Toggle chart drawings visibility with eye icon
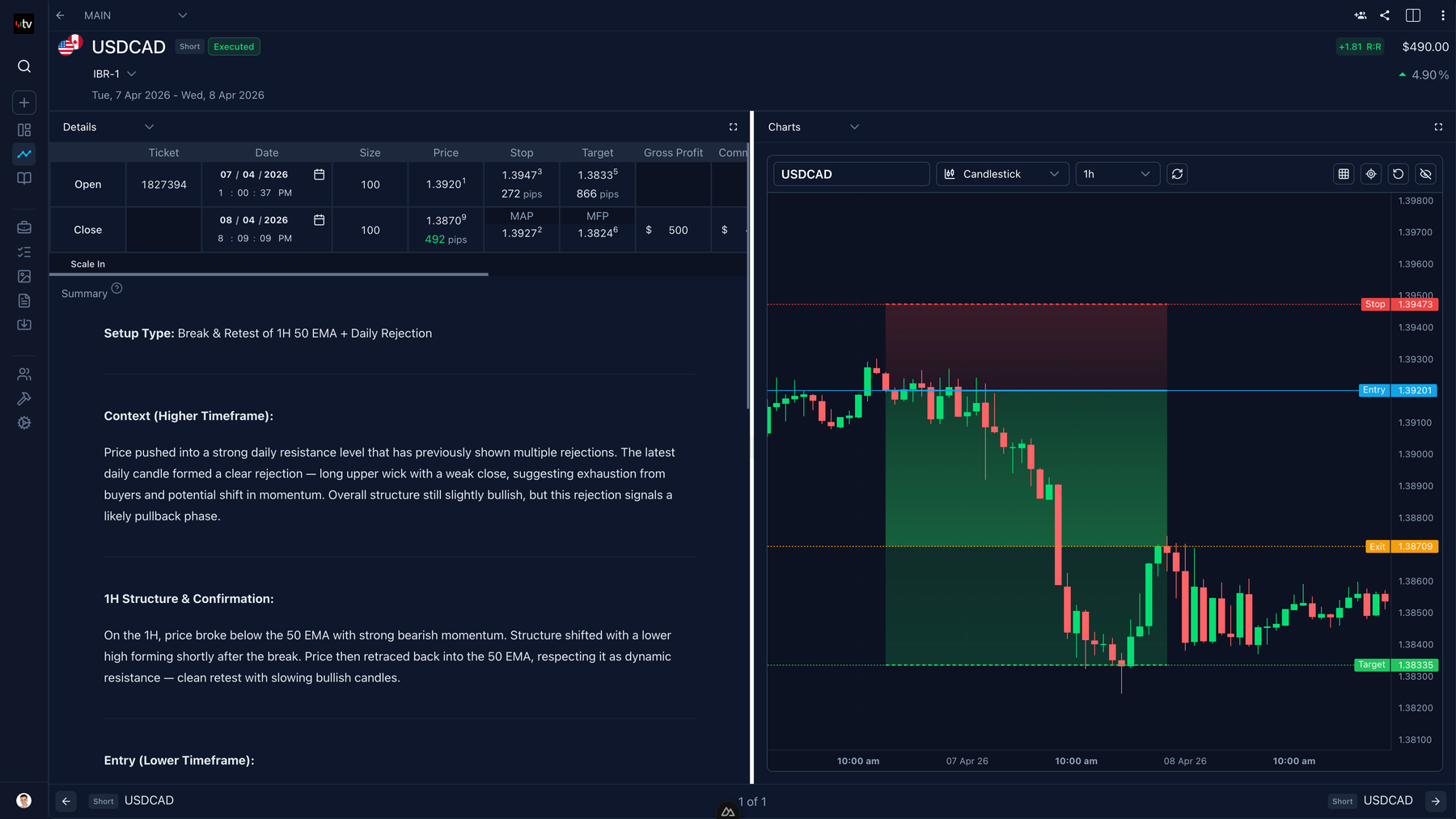This screenshot has width=1456, height=819. [x=1426, y=173]
